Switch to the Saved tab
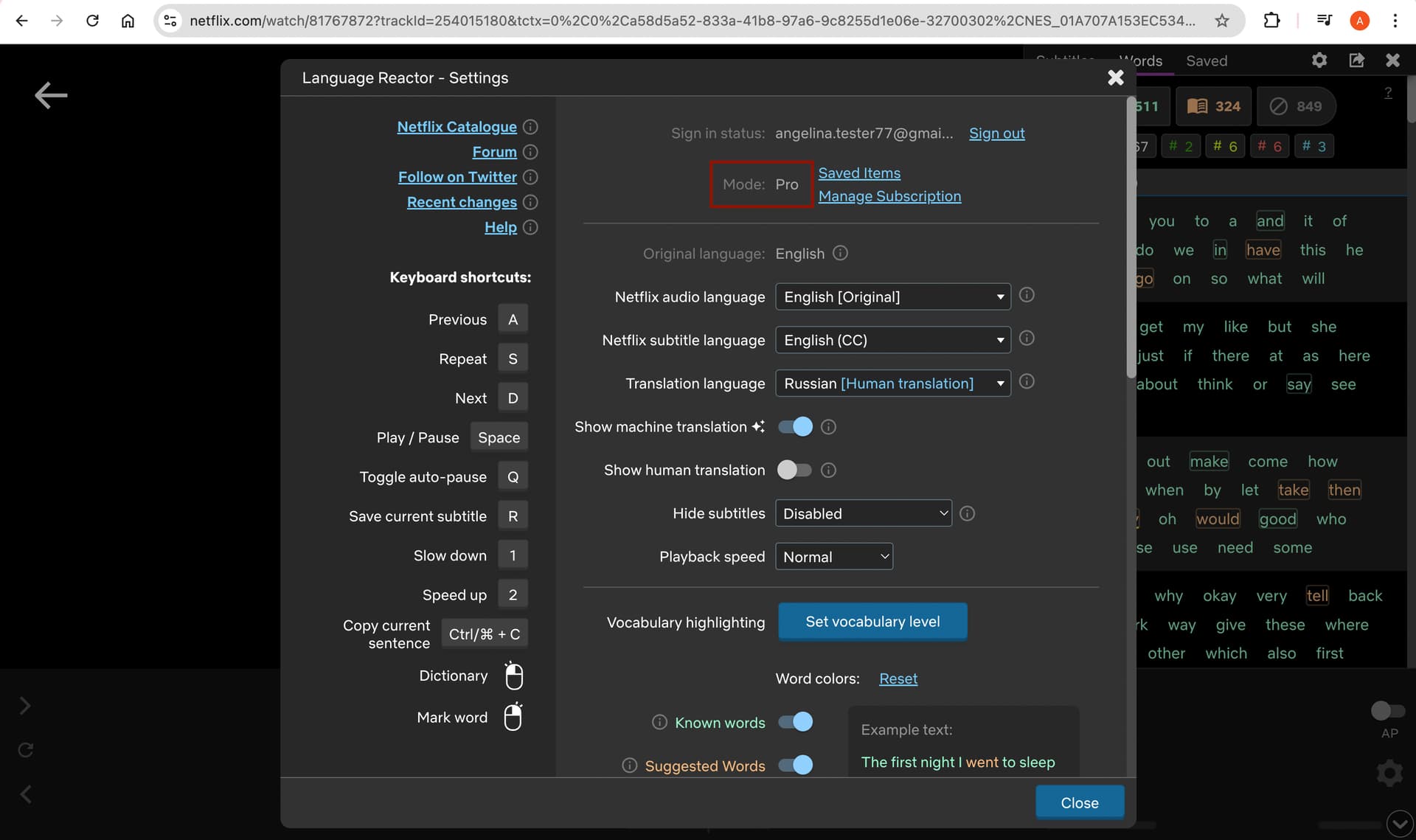The width and height of the screenshot is (1416, 840). tap(1207, 61)
